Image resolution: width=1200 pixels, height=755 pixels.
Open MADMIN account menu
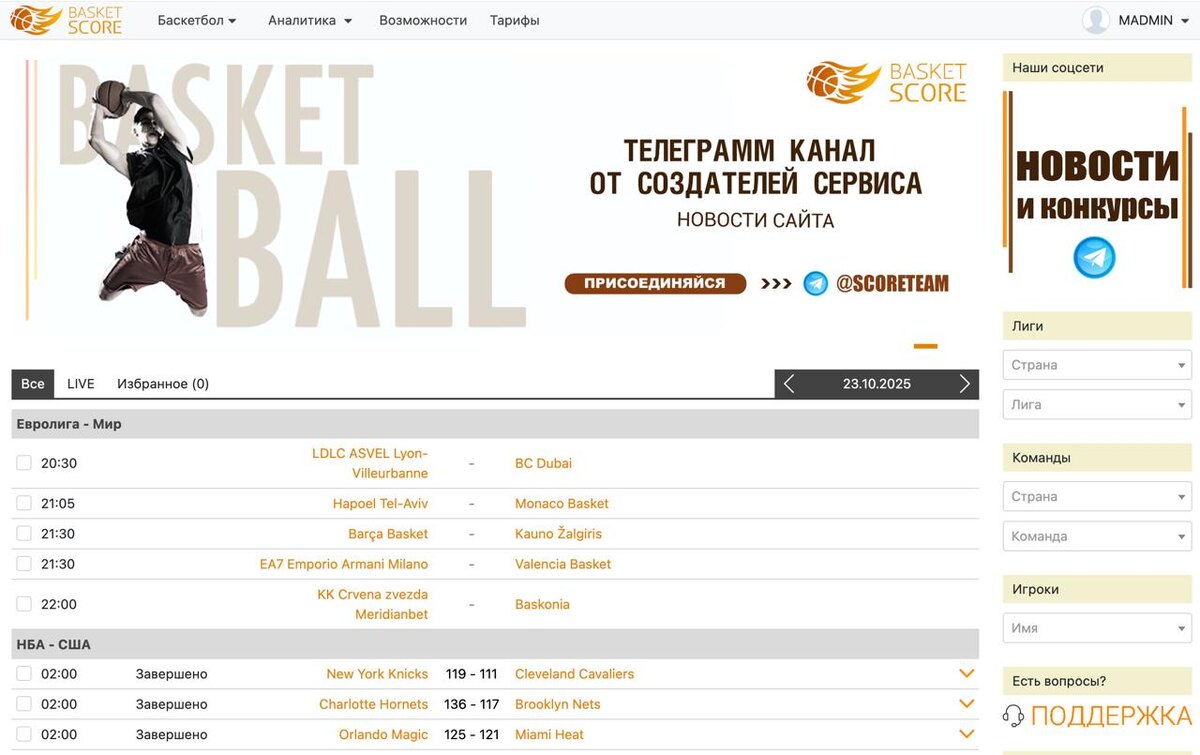tap(1154, 20)
